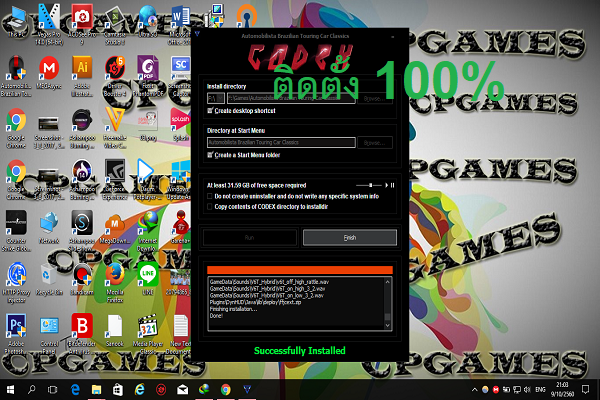
Task: Enable Do not create uninstaller checkbox
Action: (x=210, y=196)
